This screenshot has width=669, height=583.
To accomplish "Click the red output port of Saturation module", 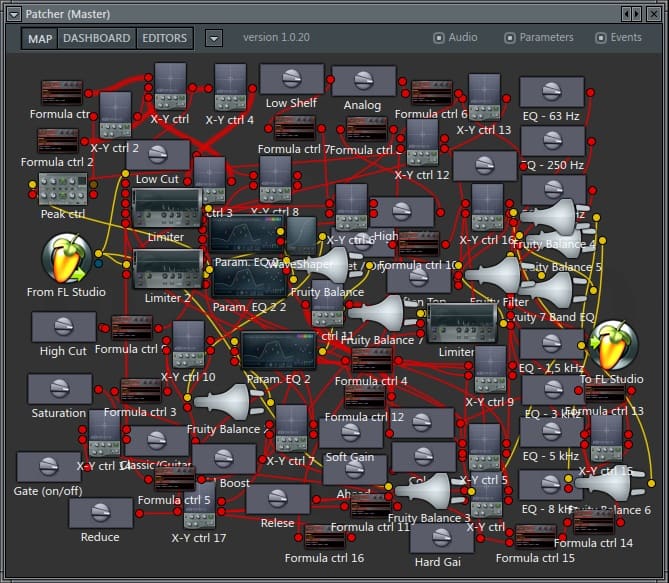I will click(x=99, y=389).
